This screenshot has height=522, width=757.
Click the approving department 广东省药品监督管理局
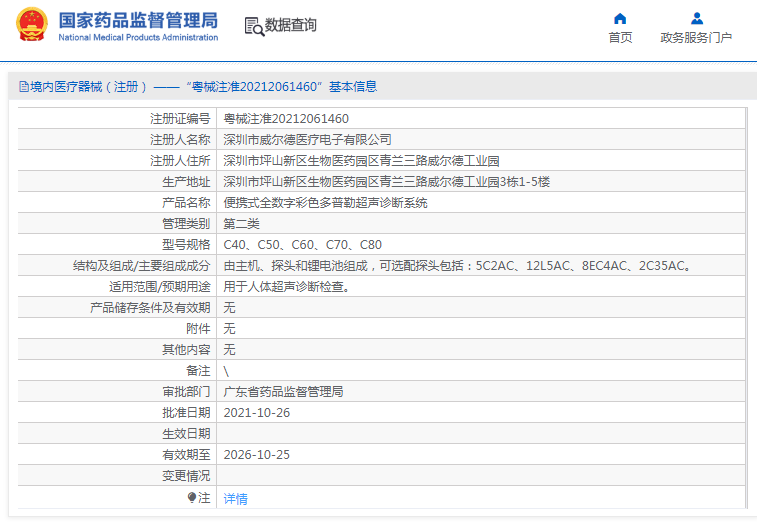(283, 392)
